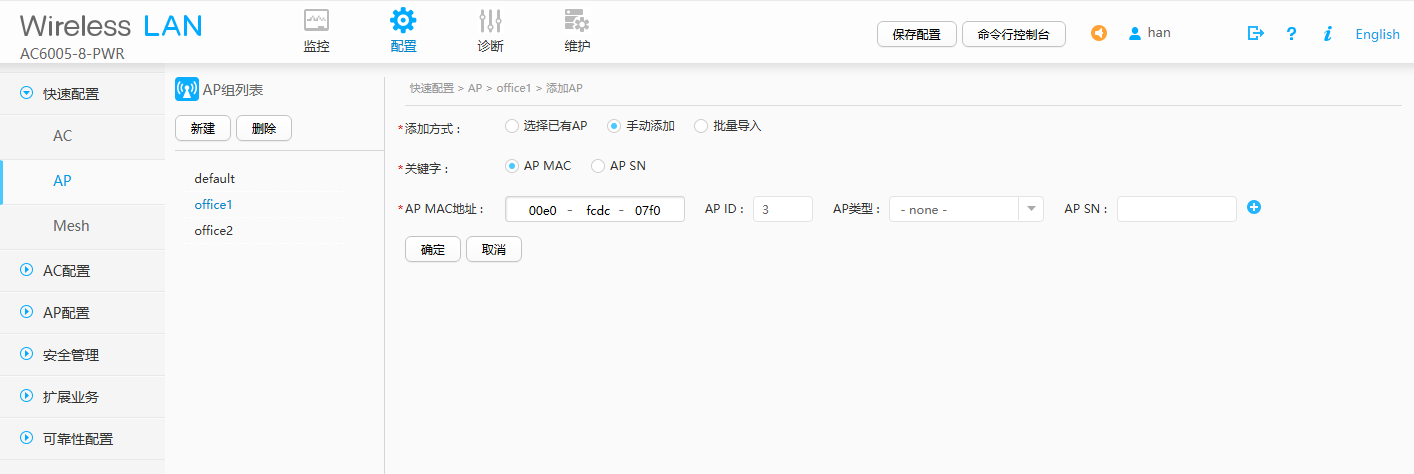1414x474 pixels.
Task: Switch language to English
Action: tap(1377, 34)
